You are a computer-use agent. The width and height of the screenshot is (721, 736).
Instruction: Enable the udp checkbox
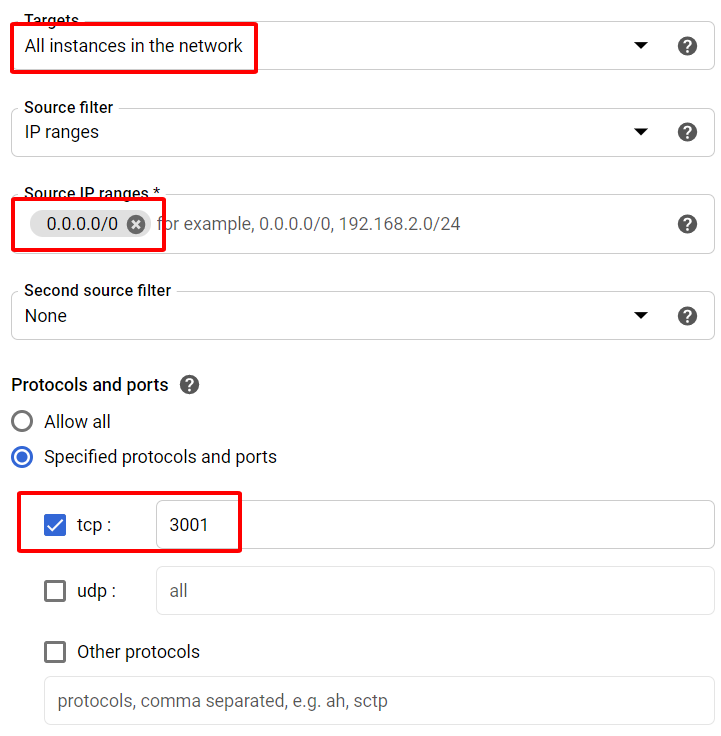coord(55,591)
